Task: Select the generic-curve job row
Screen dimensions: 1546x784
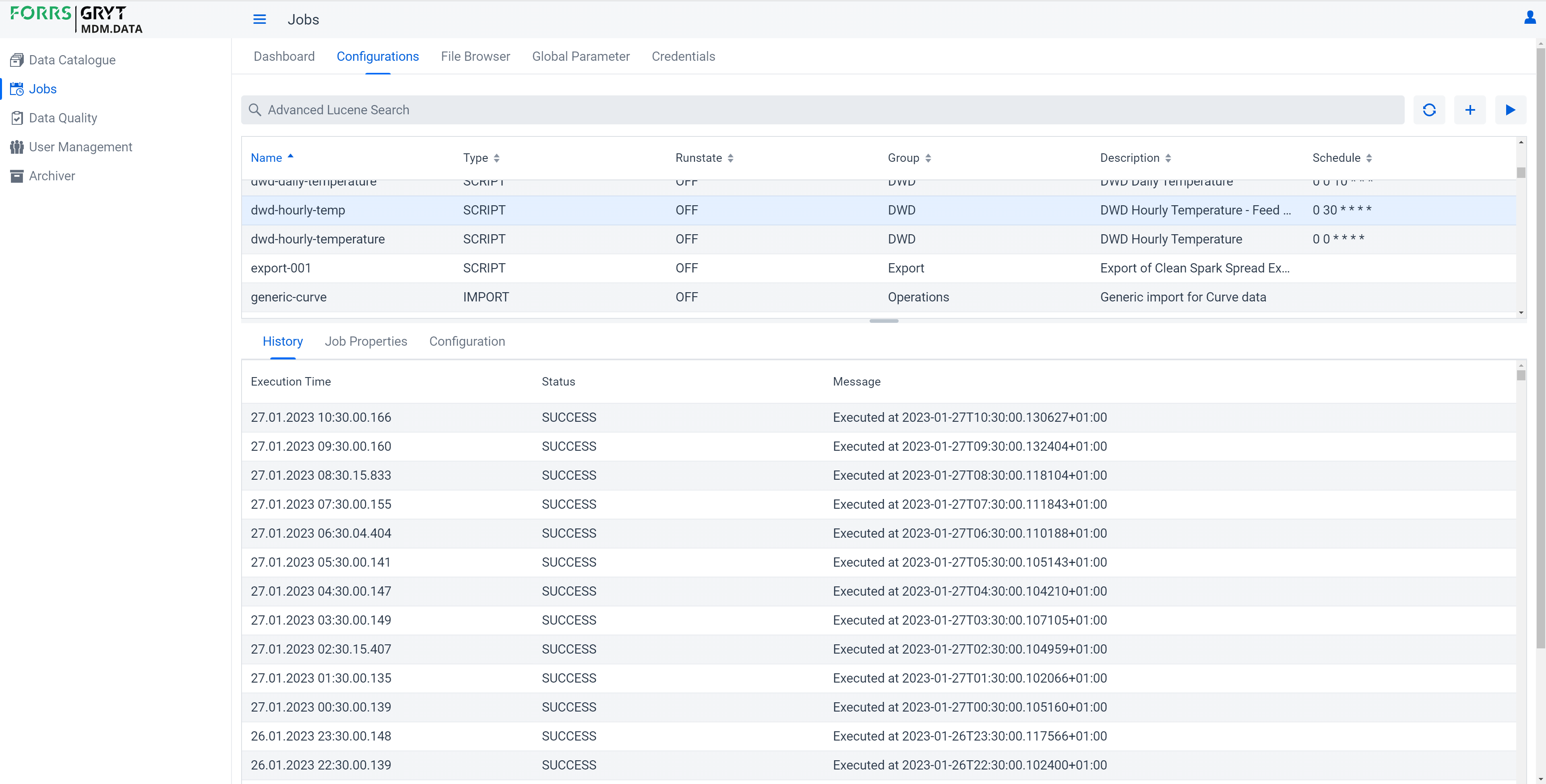Action: 878,297
